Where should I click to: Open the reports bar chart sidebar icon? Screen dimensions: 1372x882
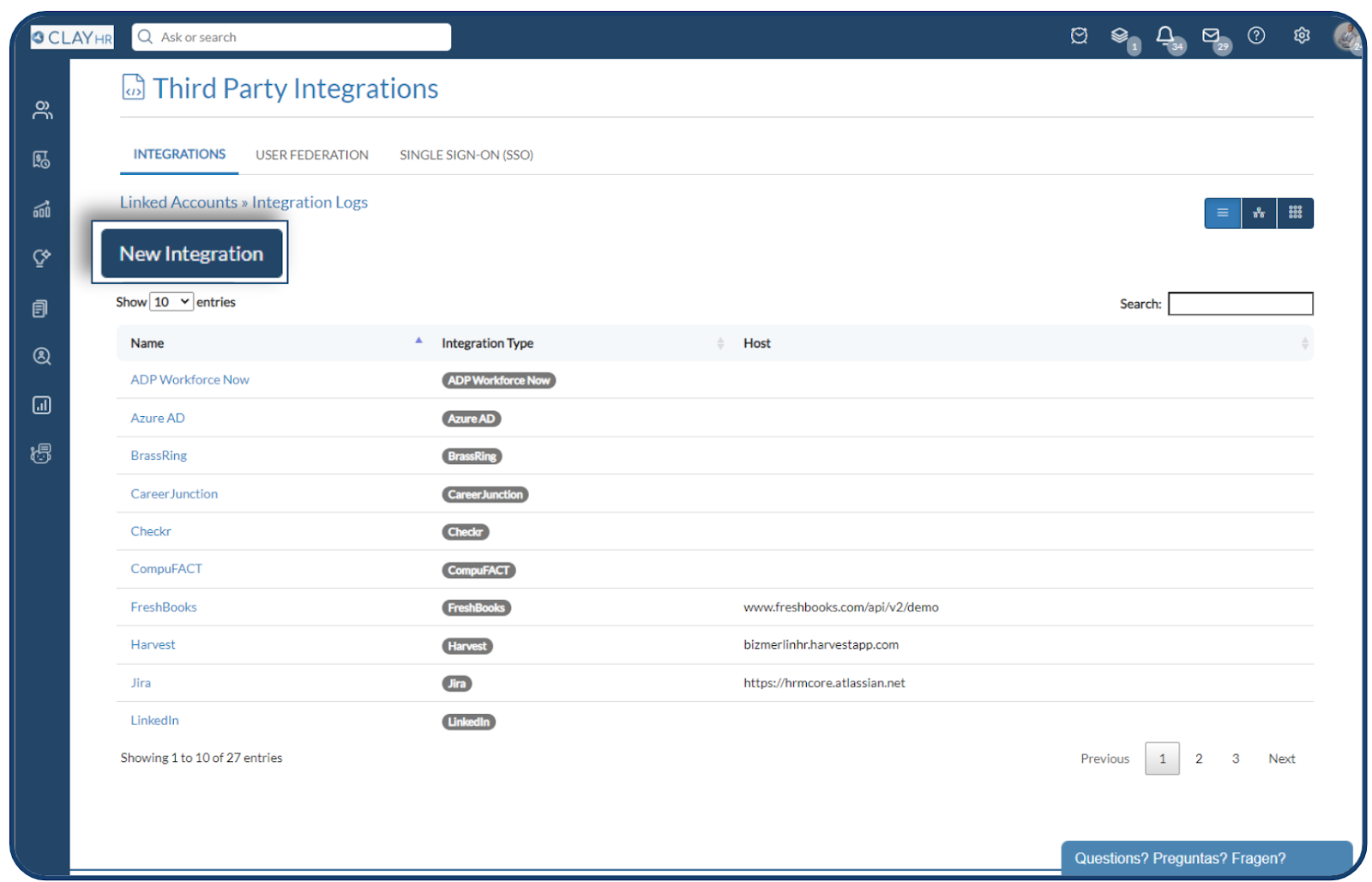pos(41,405)
